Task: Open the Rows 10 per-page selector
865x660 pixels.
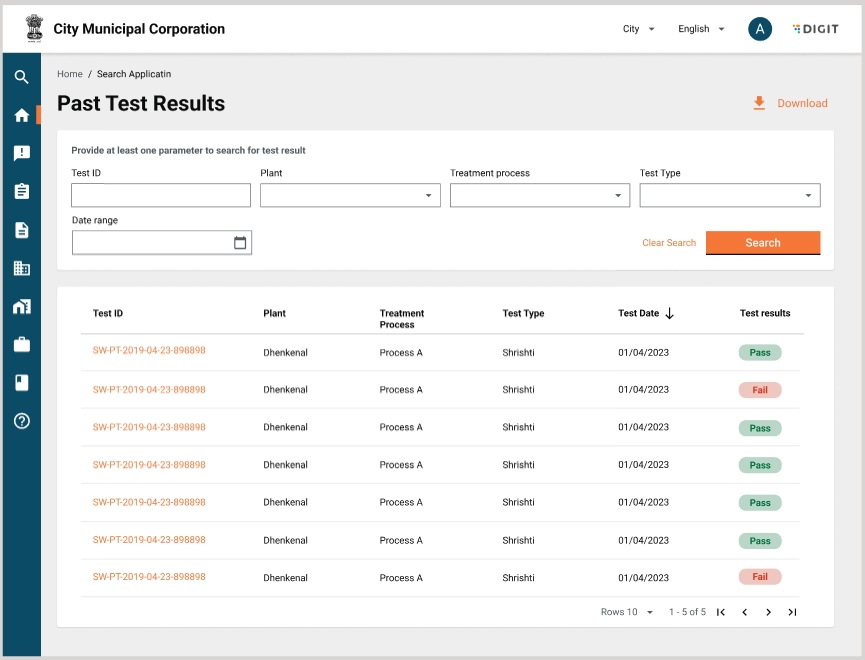Action: tap(627, 612)
